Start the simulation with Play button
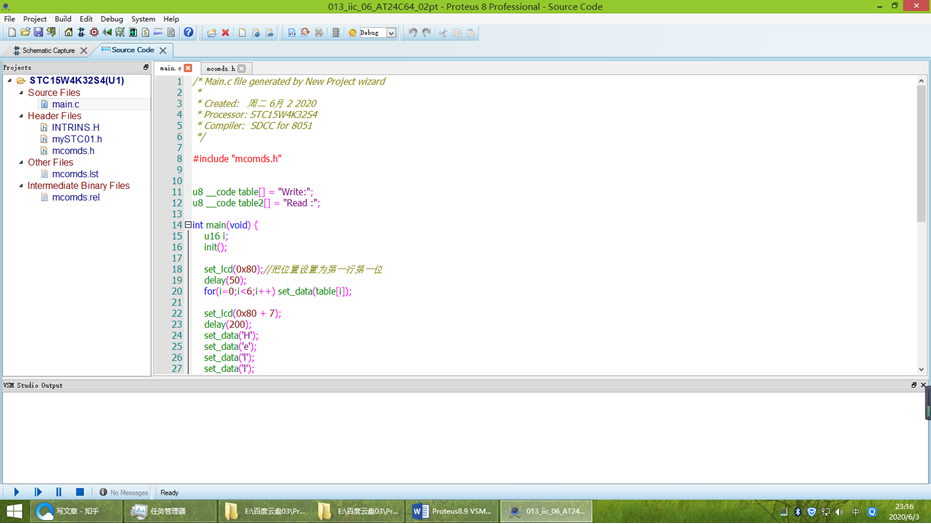 16,492
